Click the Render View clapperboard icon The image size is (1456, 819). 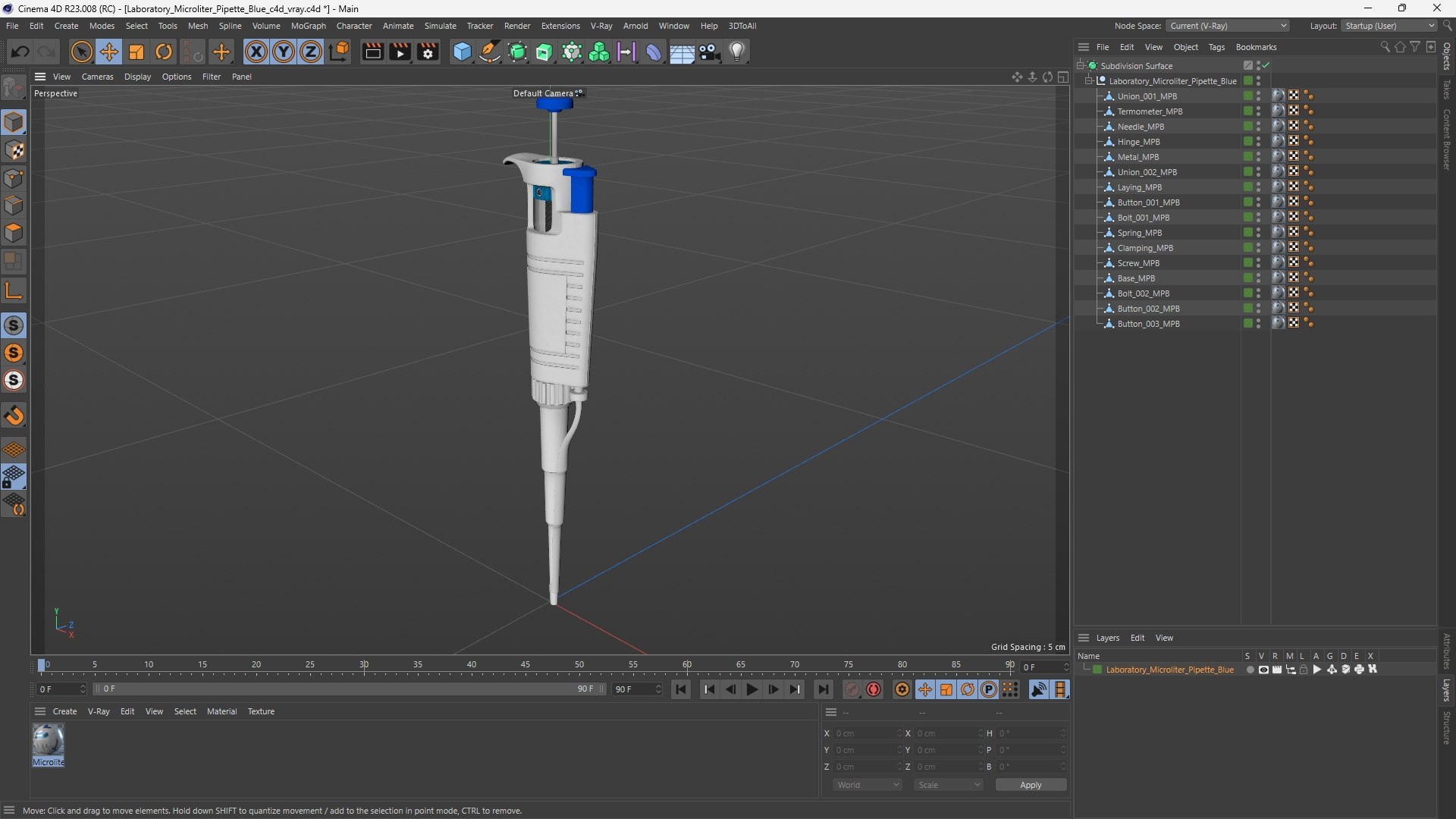click(x=372, y=52)
